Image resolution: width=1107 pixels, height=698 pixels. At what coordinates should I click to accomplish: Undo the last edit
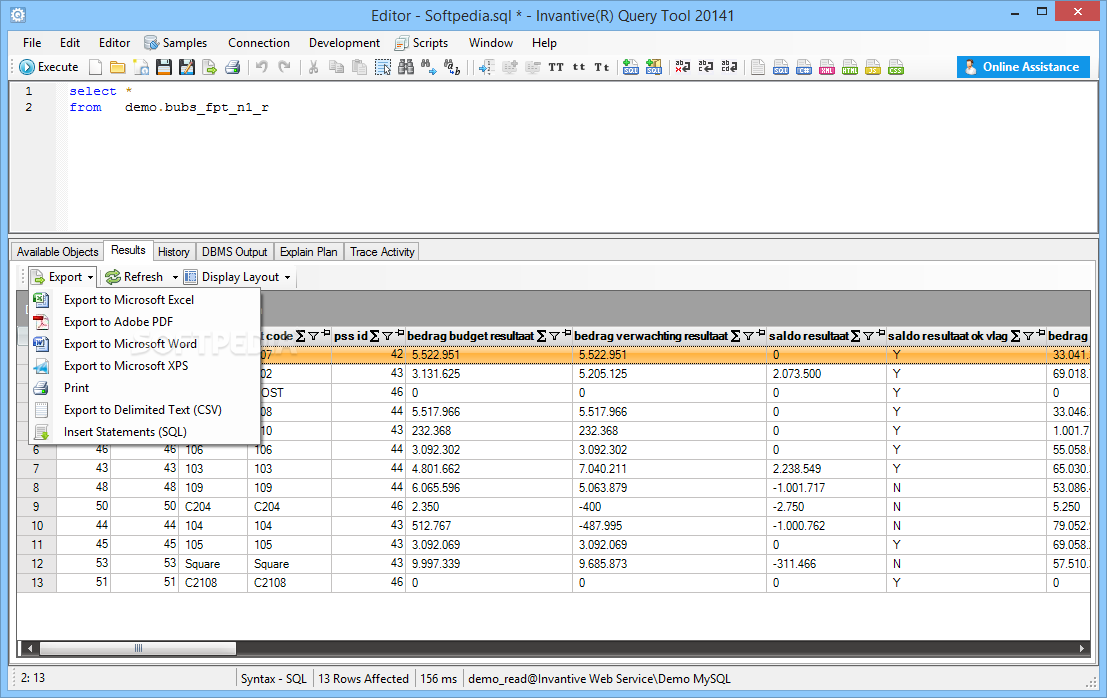[x=262, y=67]
